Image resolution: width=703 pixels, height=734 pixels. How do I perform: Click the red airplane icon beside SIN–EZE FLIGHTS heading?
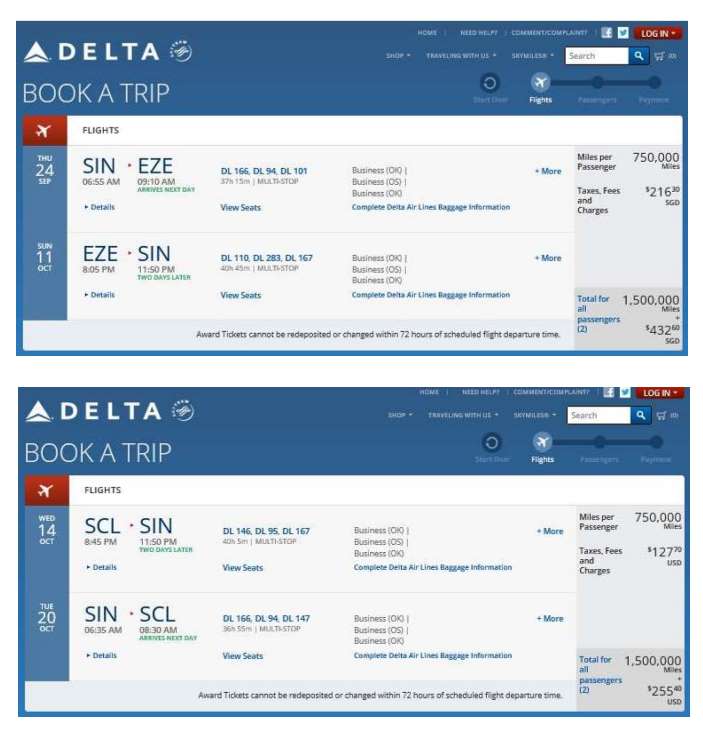(43, 130)
